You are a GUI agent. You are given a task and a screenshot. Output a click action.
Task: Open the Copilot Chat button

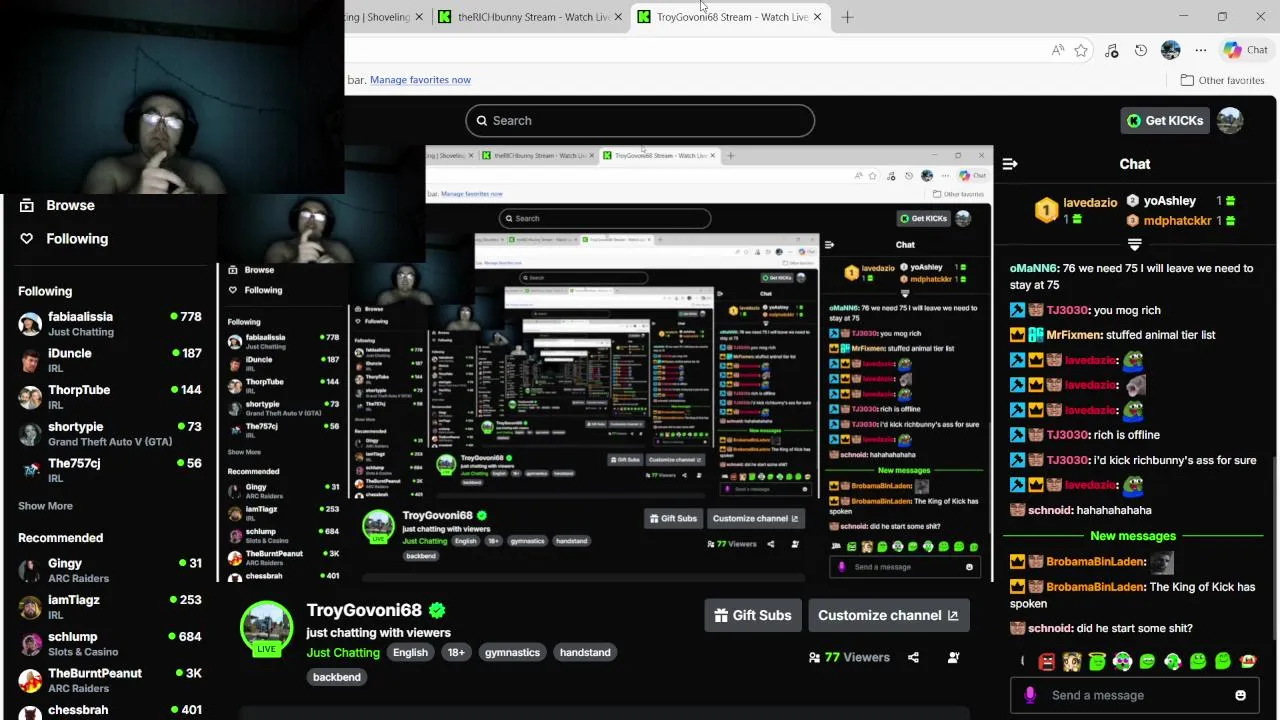click(x=1246, y=50)
